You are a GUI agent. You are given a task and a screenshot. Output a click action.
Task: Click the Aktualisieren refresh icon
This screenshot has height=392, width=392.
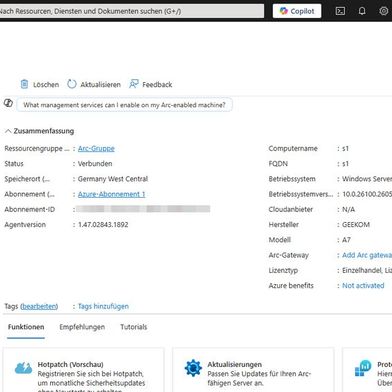point(72,84)
